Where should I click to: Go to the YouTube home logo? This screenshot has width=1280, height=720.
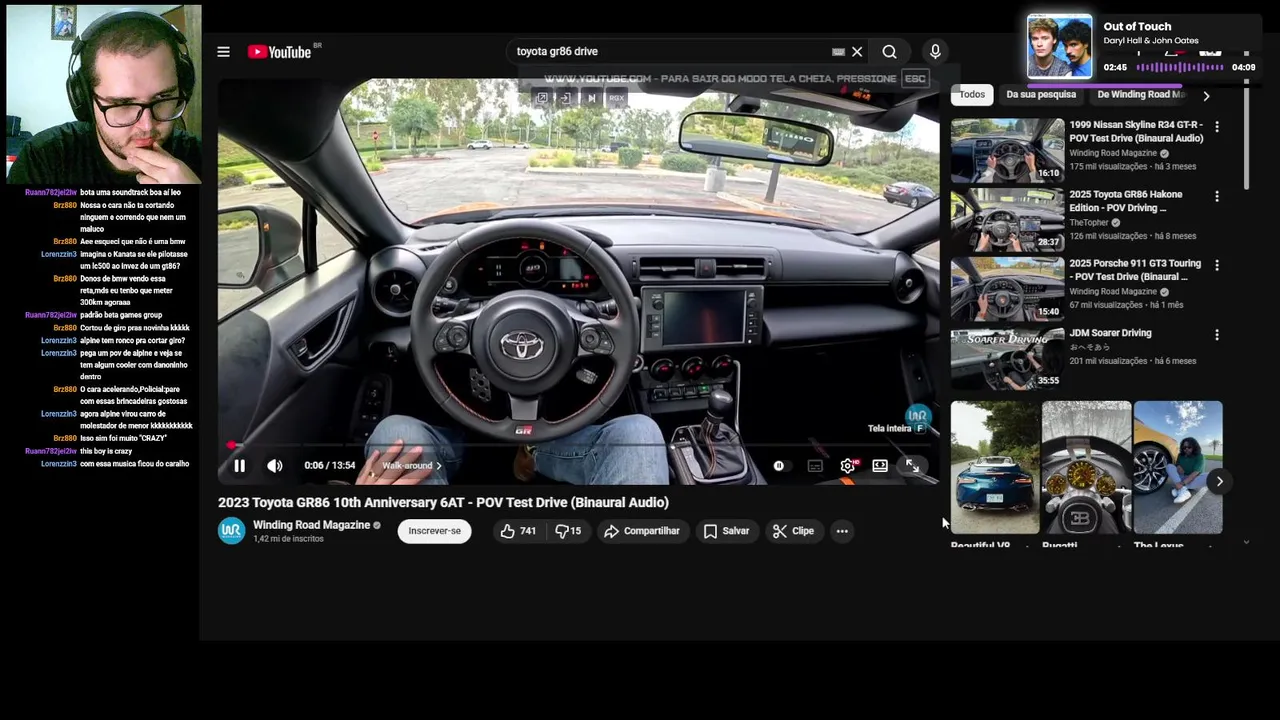click(x=280, y=52)
